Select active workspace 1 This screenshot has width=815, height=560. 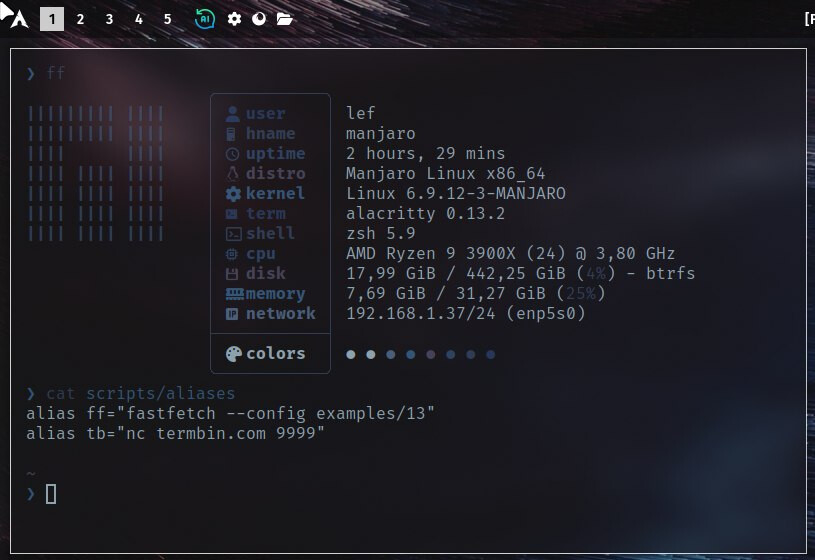(x=52, y=19)
